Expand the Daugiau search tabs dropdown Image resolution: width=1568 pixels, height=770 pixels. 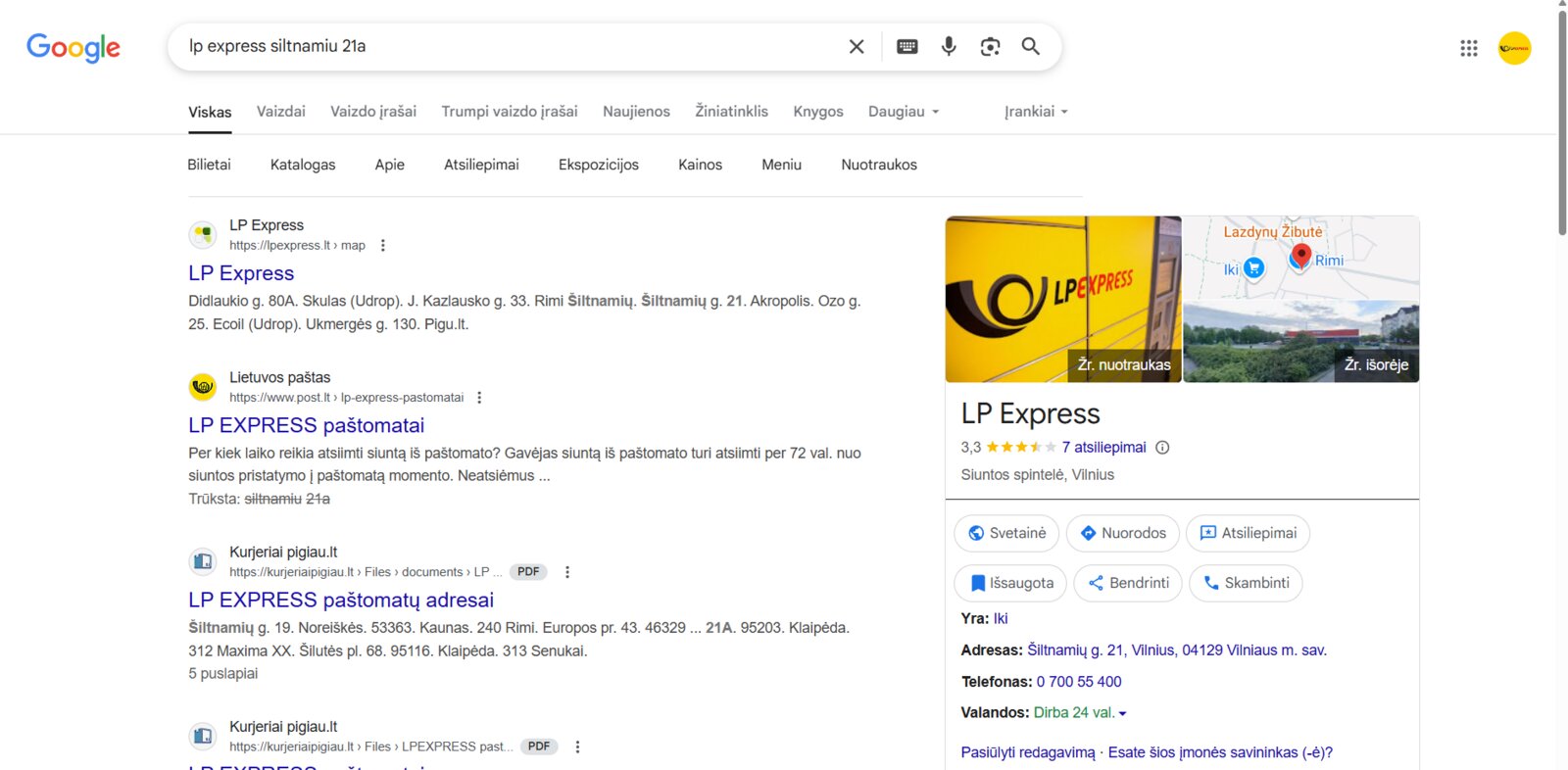[x=904, y=112]
